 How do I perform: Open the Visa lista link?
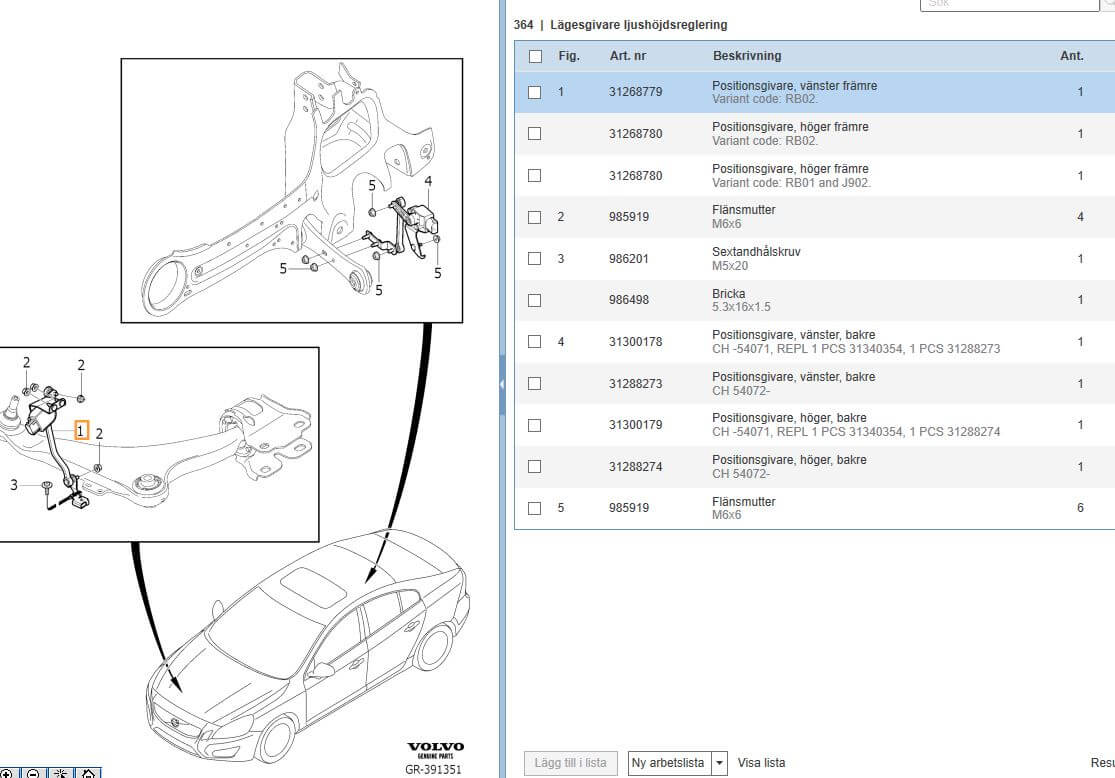[x=762, y=763]
